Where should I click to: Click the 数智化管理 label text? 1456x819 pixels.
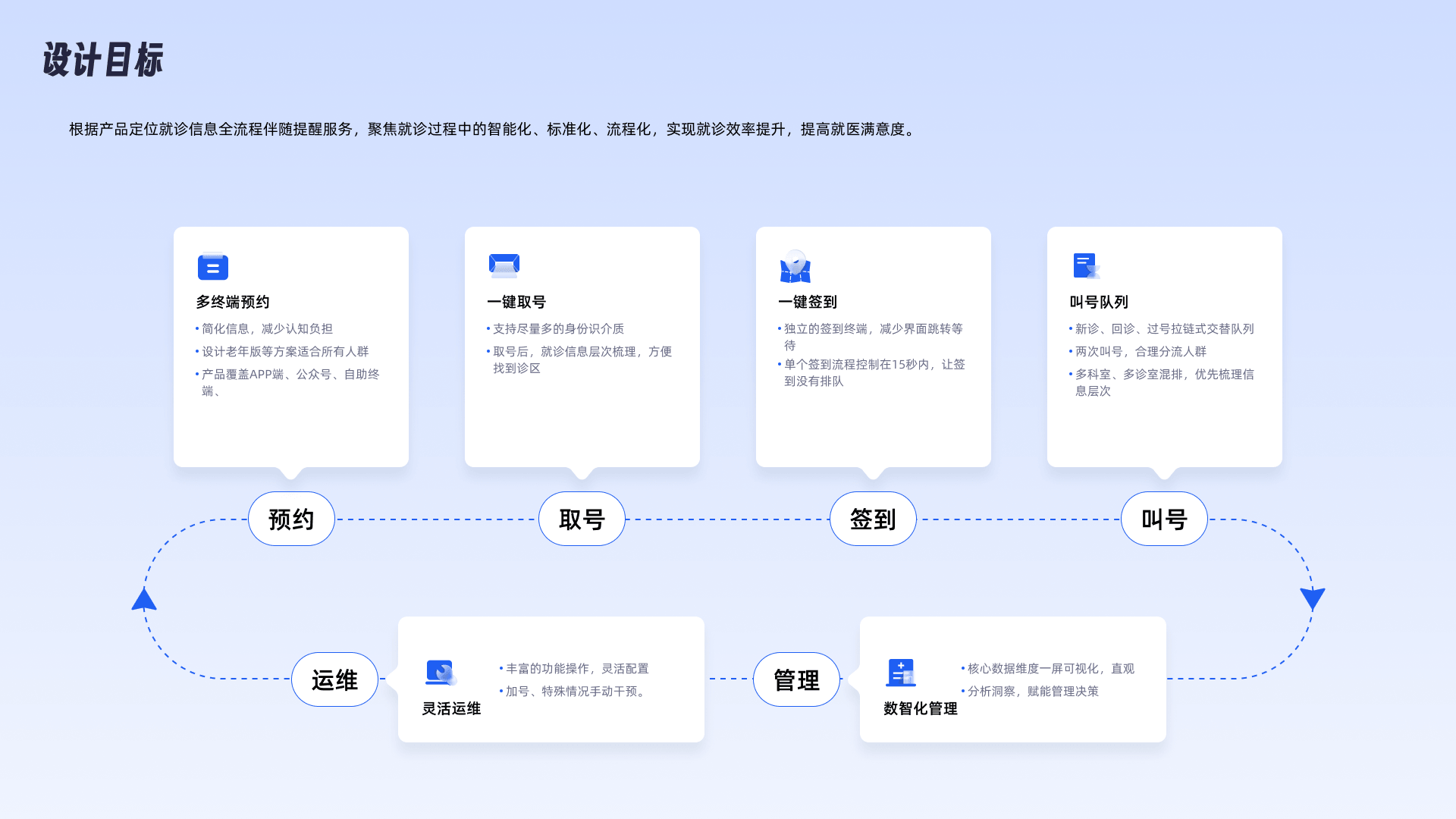coord(920,708)
